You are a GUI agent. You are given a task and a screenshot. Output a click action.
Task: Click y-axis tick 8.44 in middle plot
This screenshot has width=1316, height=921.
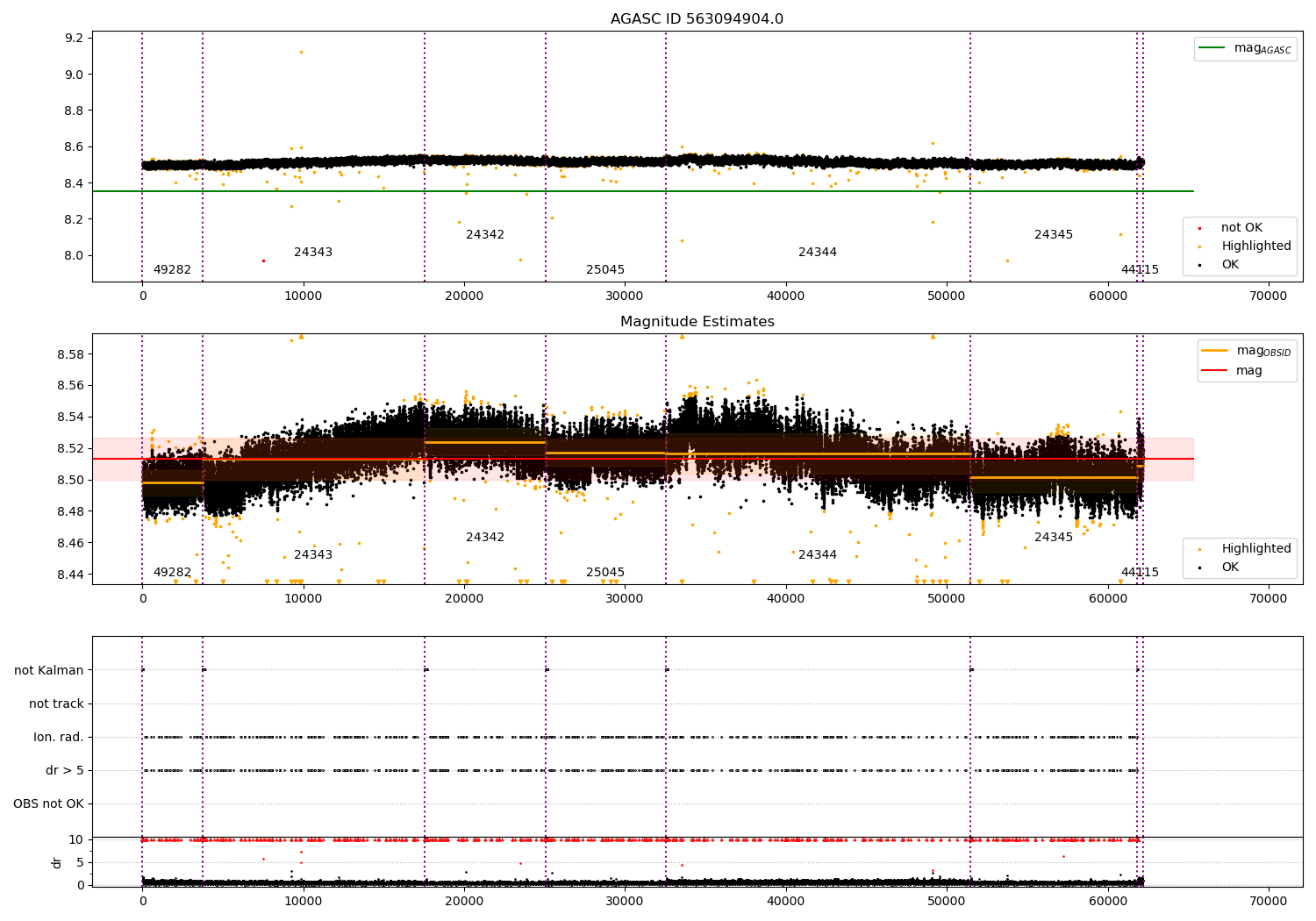pyautogui.click(x=71, y=575)
